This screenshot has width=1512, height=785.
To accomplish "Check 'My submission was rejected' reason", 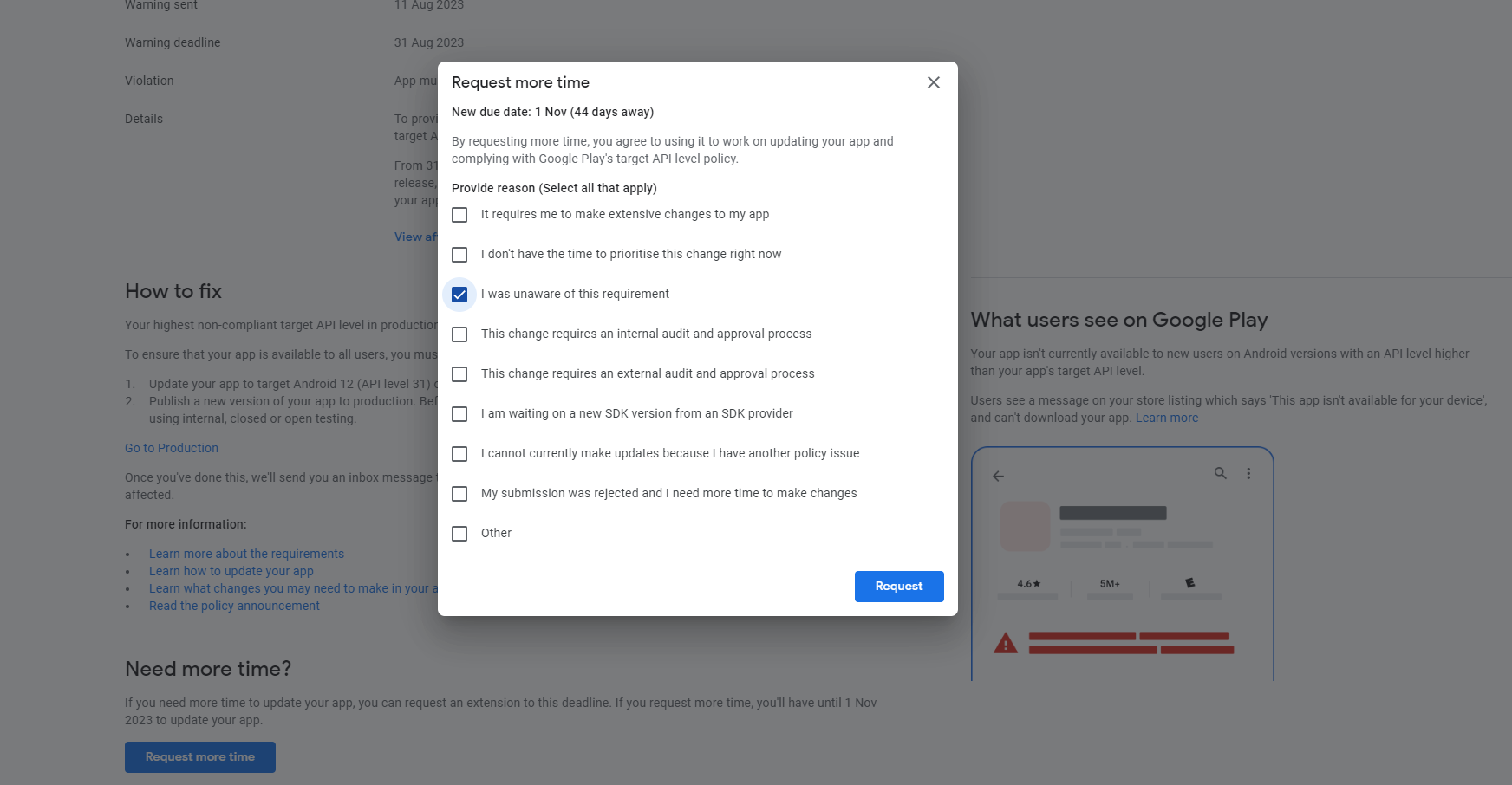I will click(x=459, y=493).
